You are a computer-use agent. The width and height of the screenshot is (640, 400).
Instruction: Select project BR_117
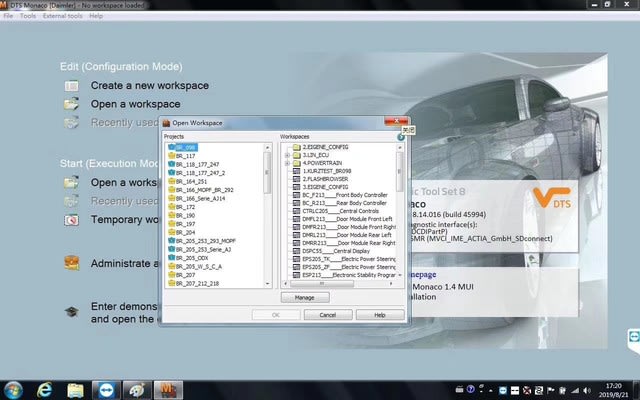[182, 156]
